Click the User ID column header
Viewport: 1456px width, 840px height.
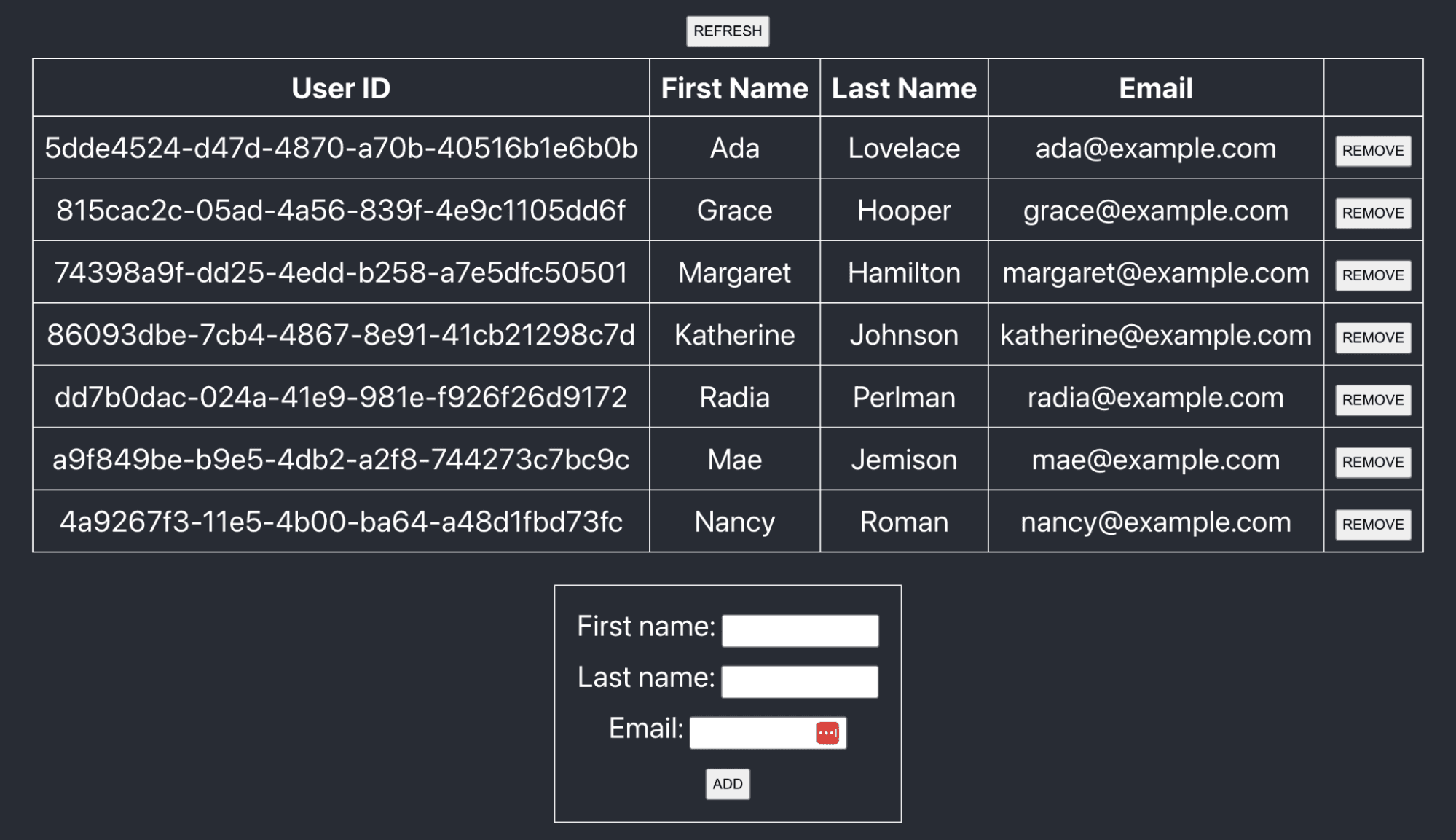pyautogui.click(x=341, y=87)
